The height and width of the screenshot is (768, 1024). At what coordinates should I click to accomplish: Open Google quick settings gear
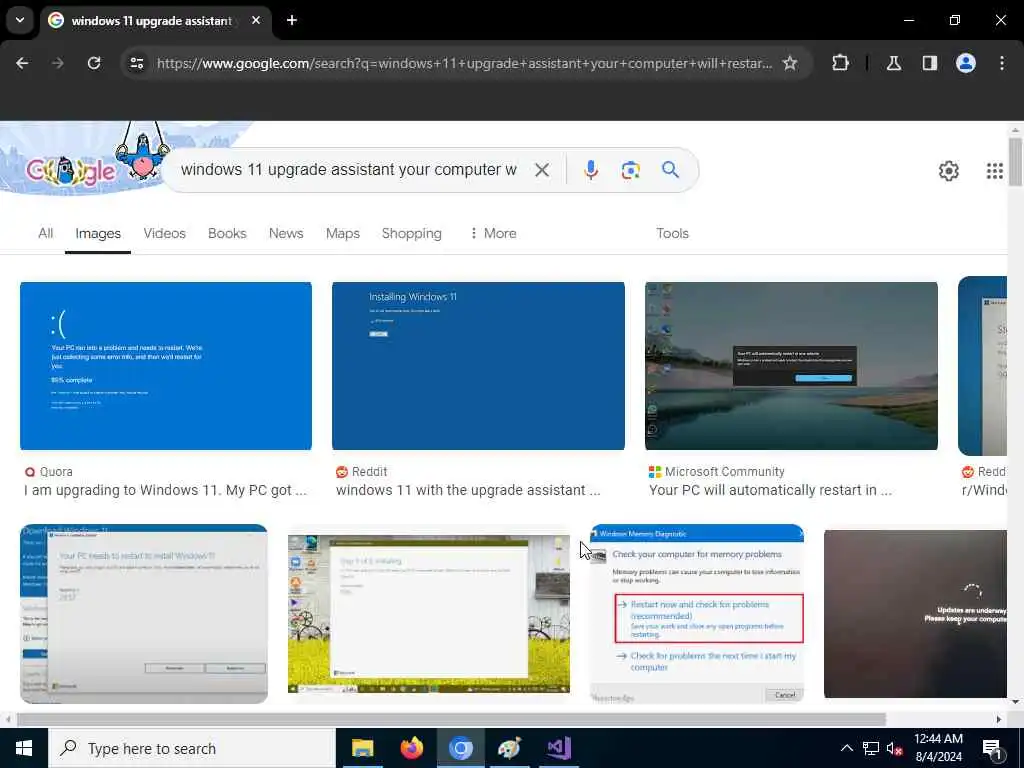[x=949, y=171]
